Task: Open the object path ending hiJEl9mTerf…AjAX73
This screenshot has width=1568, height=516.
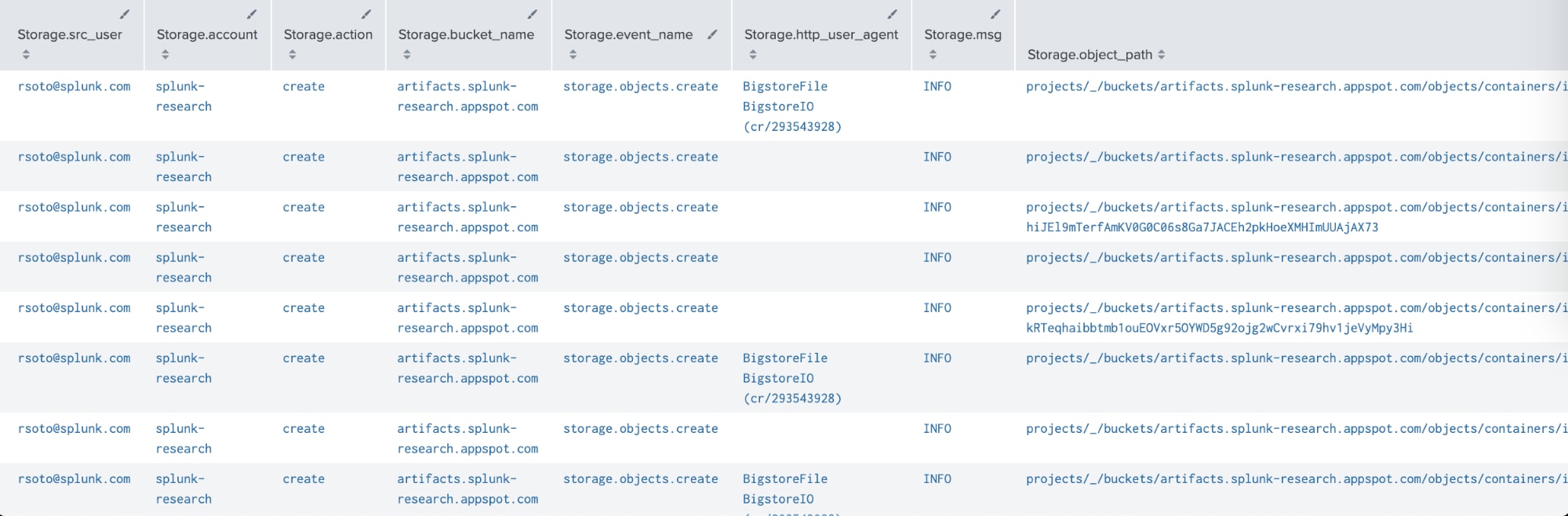Action: click(1297, 217)
